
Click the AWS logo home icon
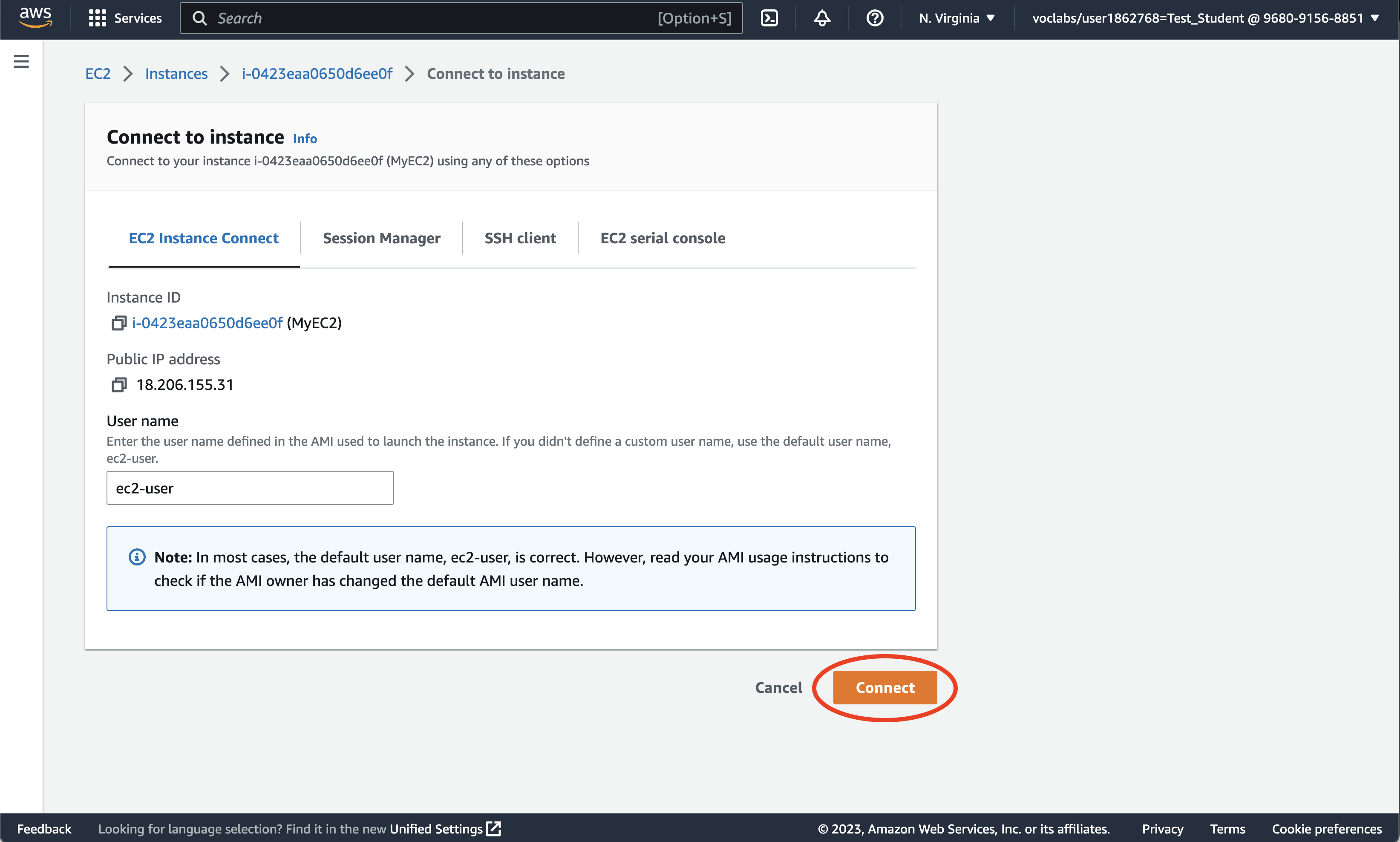pos(35,17)
